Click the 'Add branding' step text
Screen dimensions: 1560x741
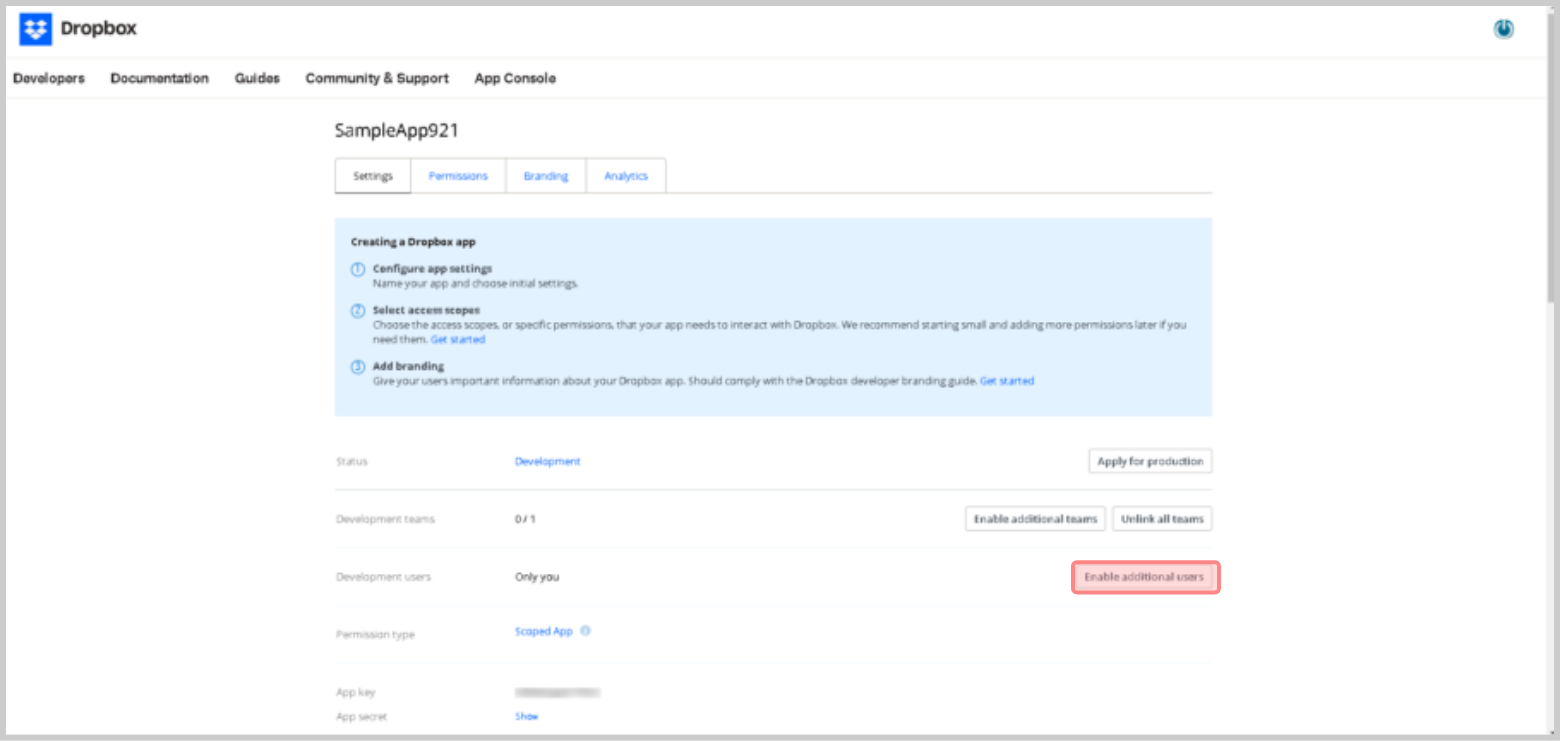point(408,366)
